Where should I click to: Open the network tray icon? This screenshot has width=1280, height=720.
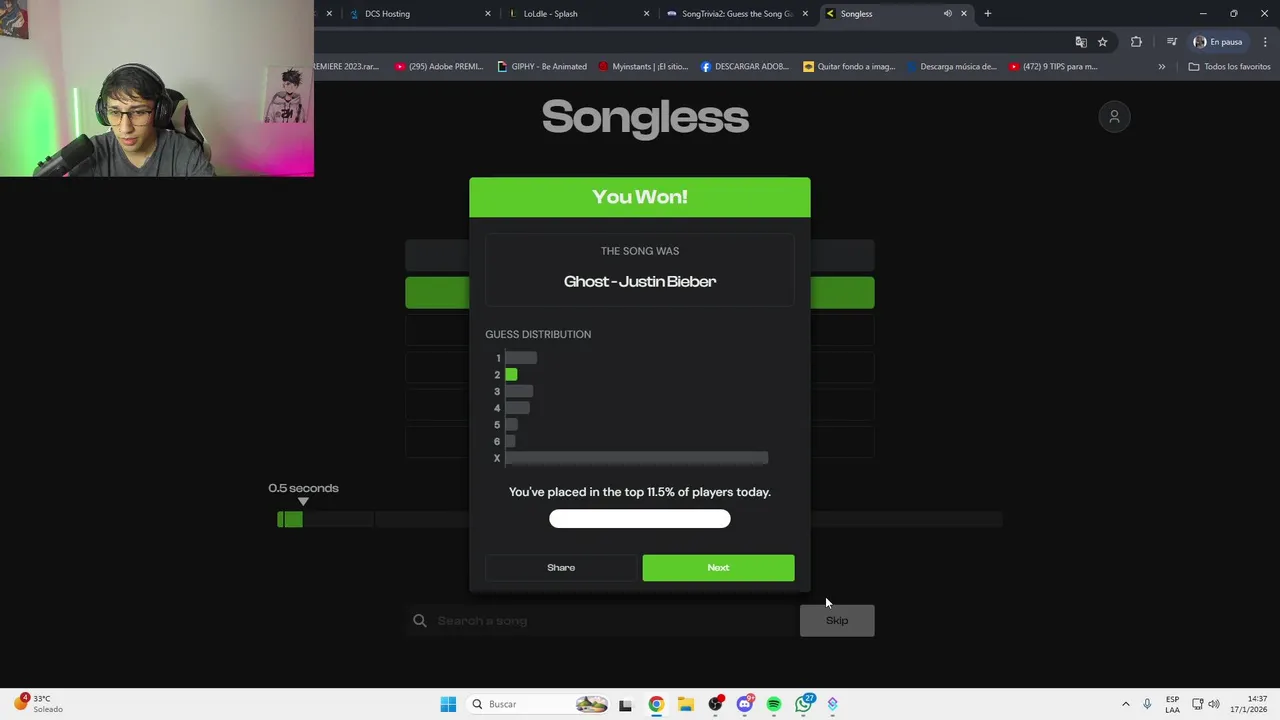pyautogui.click(x=1198, y=704)
